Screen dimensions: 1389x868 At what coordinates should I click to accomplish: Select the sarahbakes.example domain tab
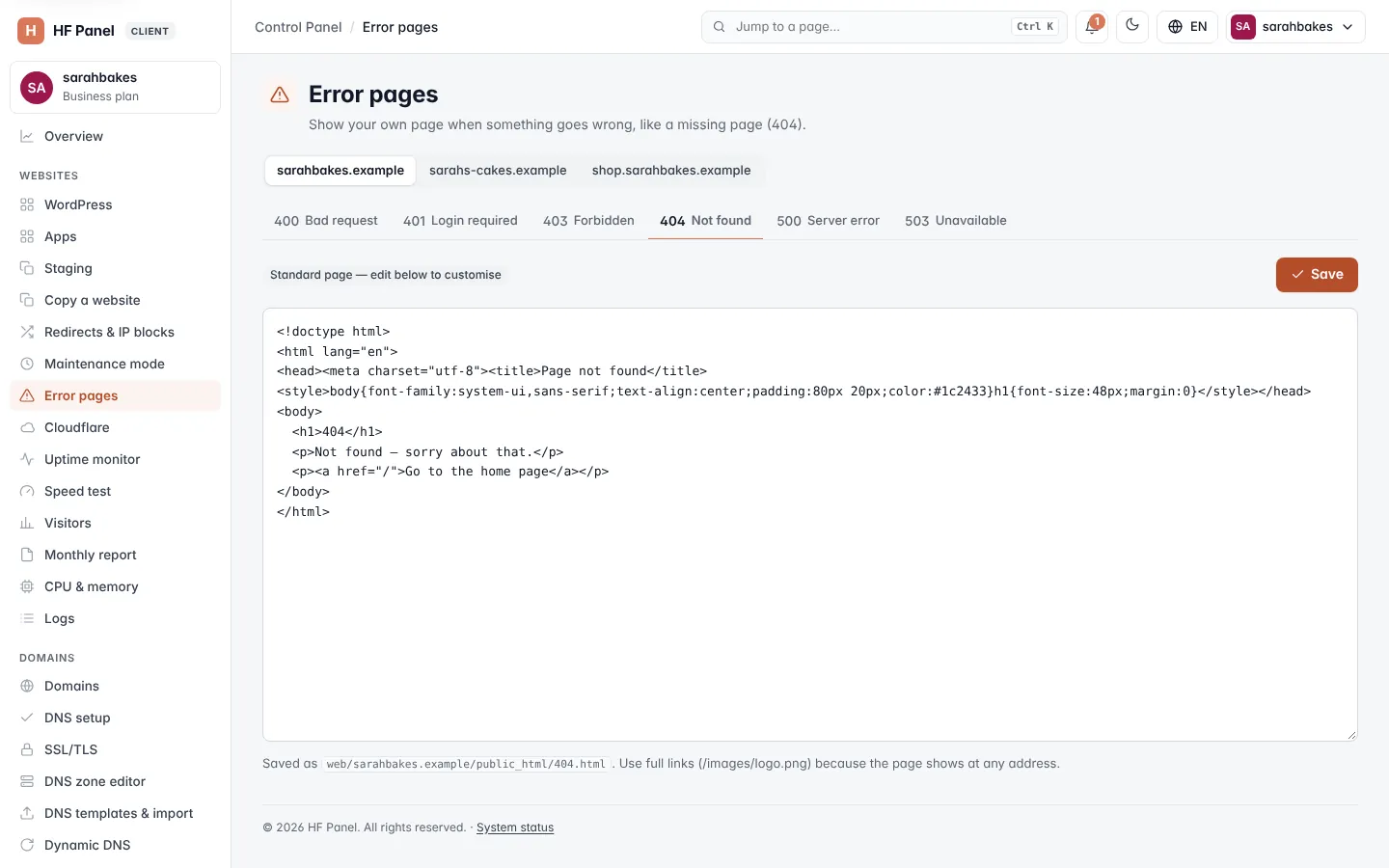[x=340, y=171]
